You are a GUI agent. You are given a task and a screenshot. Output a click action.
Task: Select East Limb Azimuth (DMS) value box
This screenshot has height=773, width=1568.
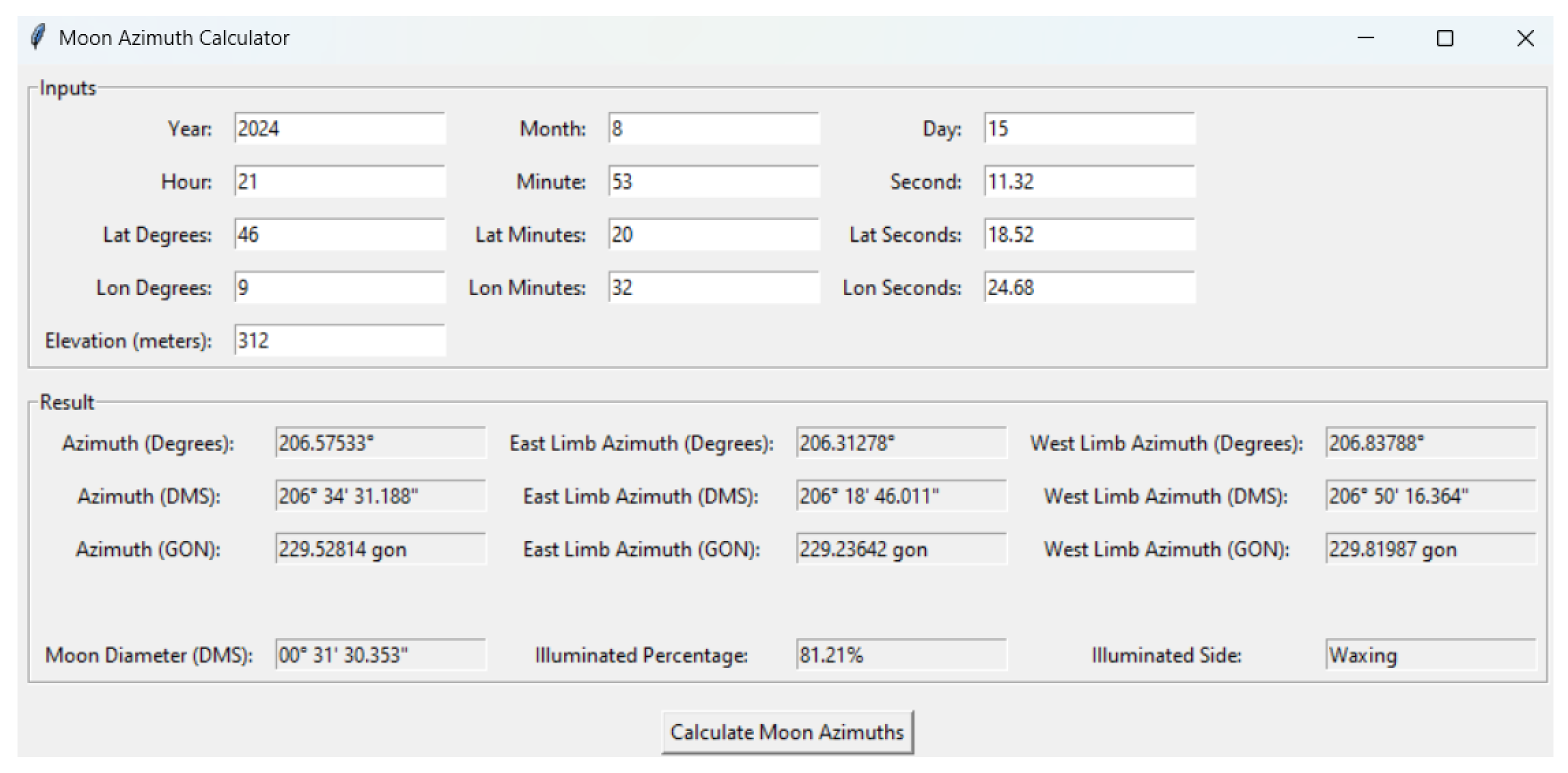point(901,495)
